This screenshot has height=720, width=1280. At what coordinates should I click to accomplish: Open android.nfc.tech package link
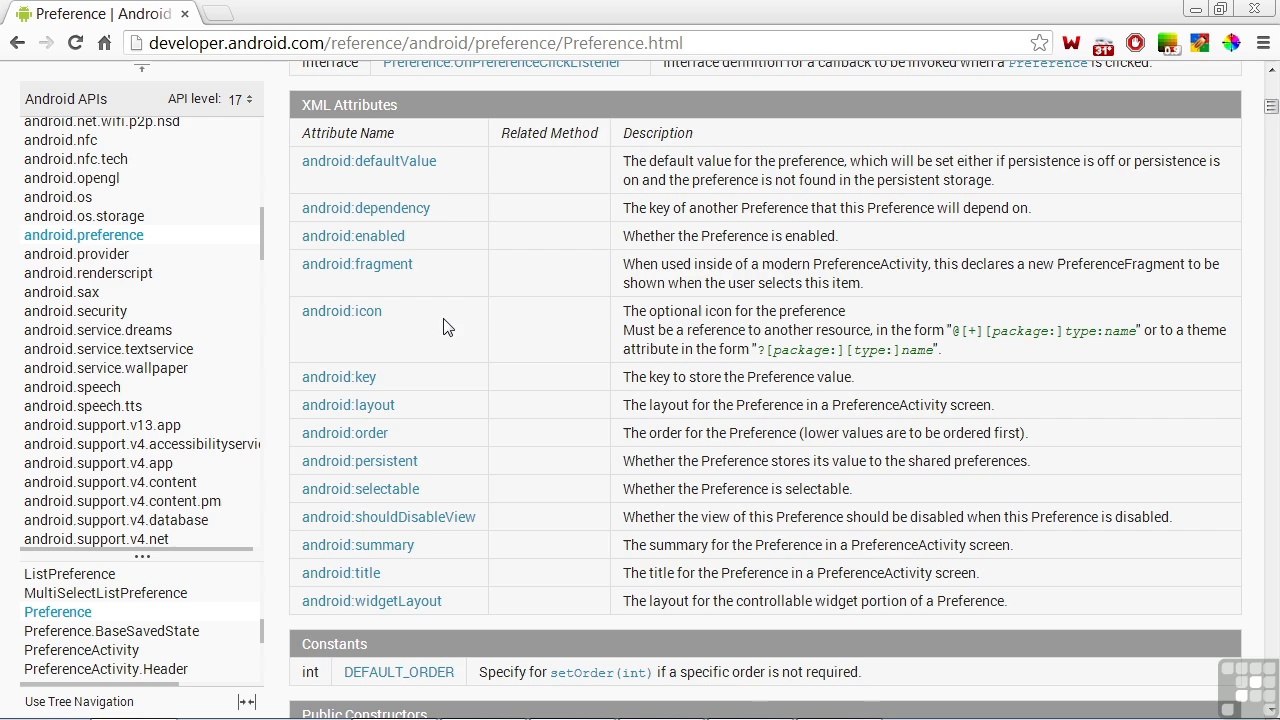tap(76, 159)
